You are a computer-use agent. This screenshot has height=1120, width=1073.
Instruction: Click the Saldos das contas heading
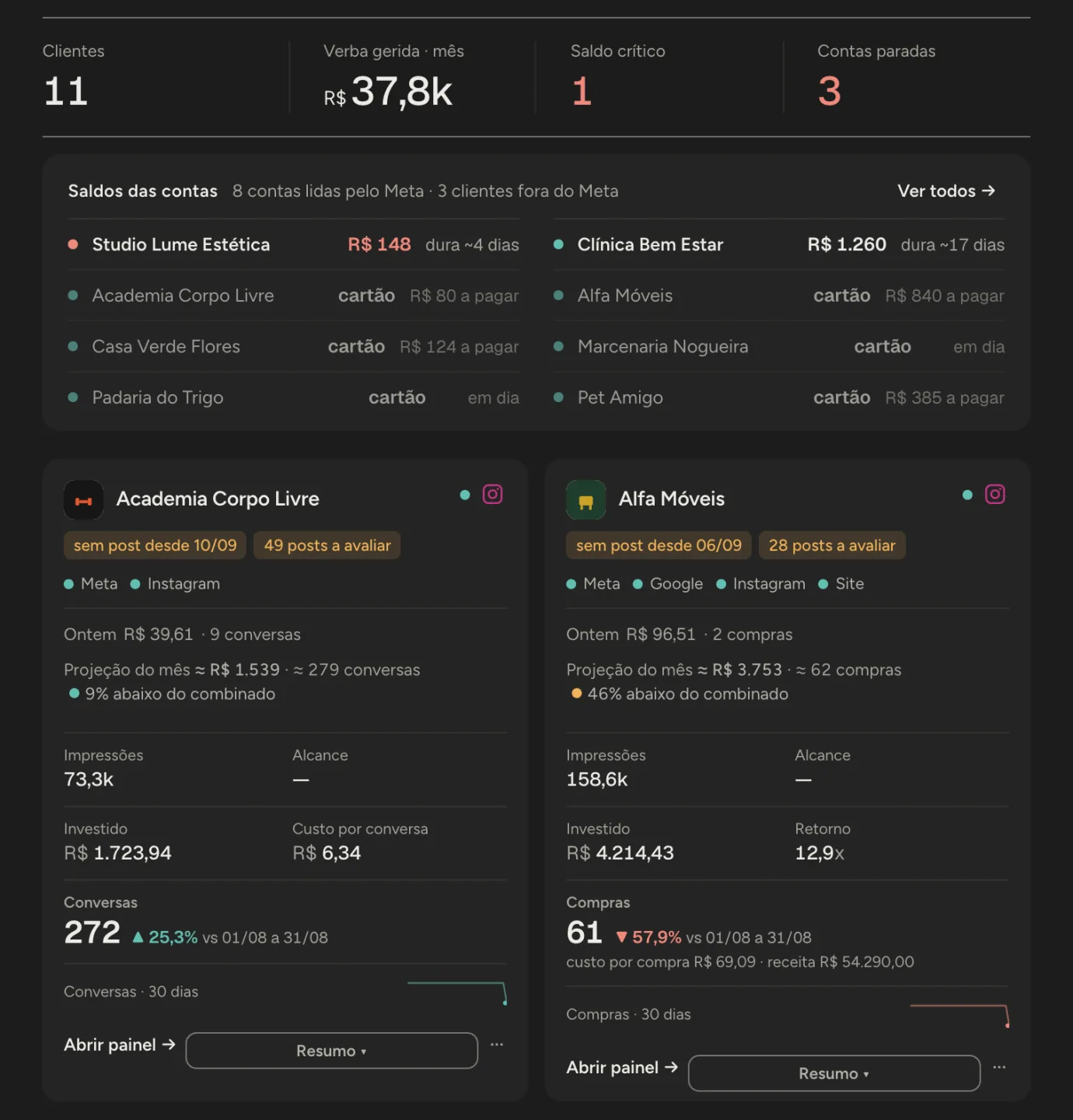[143, 191]
